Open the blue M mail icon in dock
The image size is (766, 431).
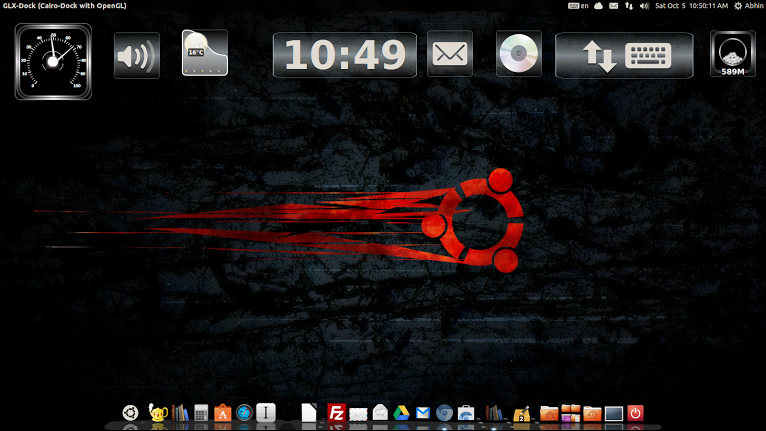[x=423, y=413]
